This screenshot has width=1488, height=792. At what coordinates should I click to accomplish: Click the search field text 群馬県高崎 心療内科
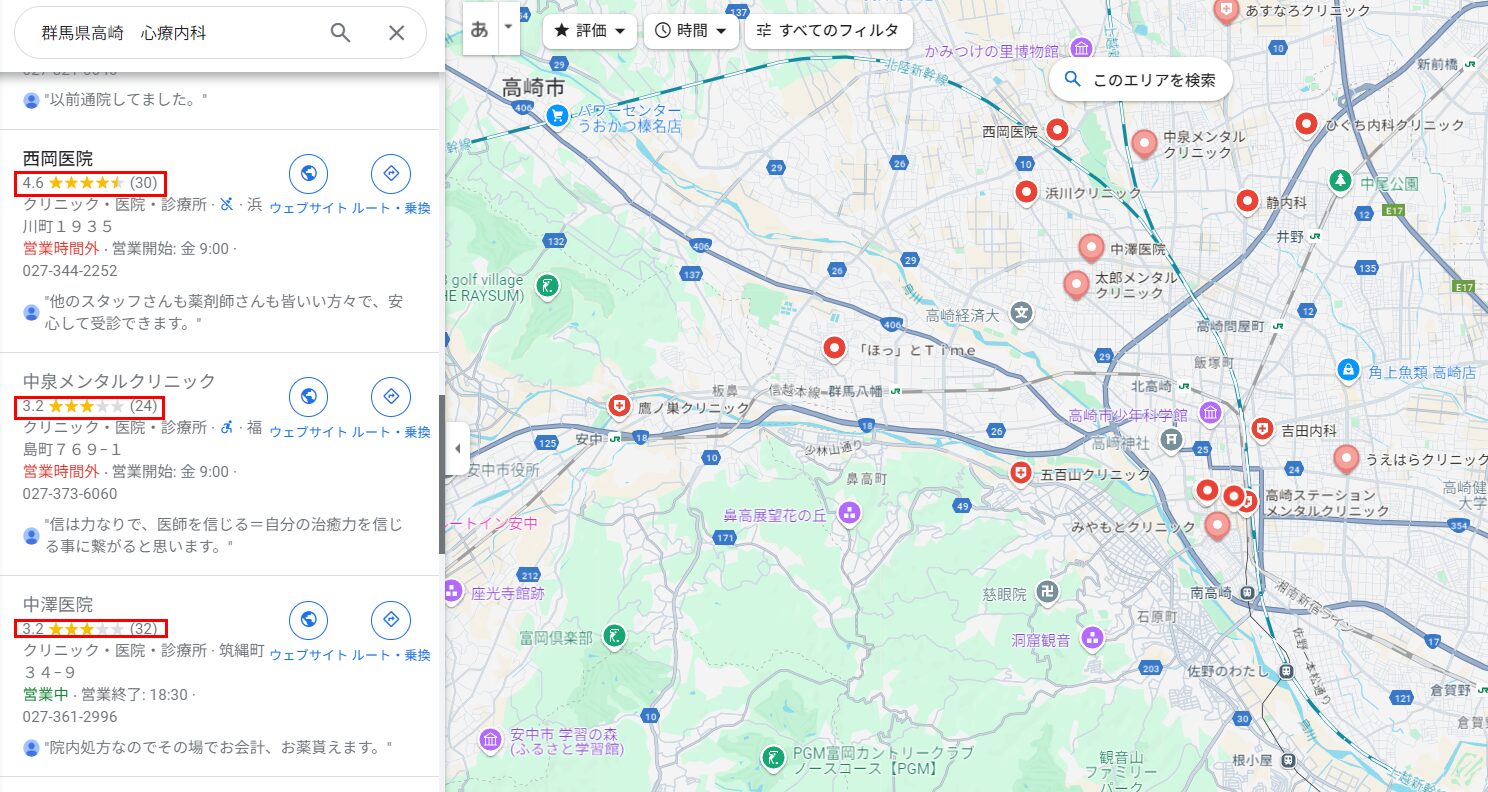coord(124,33)
